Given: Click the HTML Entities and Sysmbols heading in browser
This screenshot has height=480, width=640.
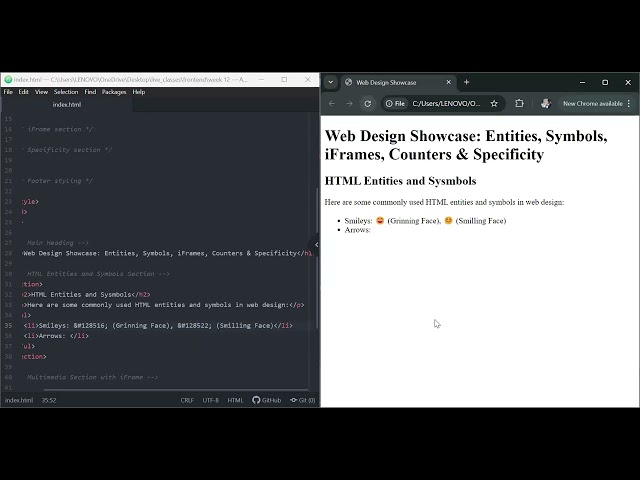Looking at the screenshot, I should coord(400,181).
